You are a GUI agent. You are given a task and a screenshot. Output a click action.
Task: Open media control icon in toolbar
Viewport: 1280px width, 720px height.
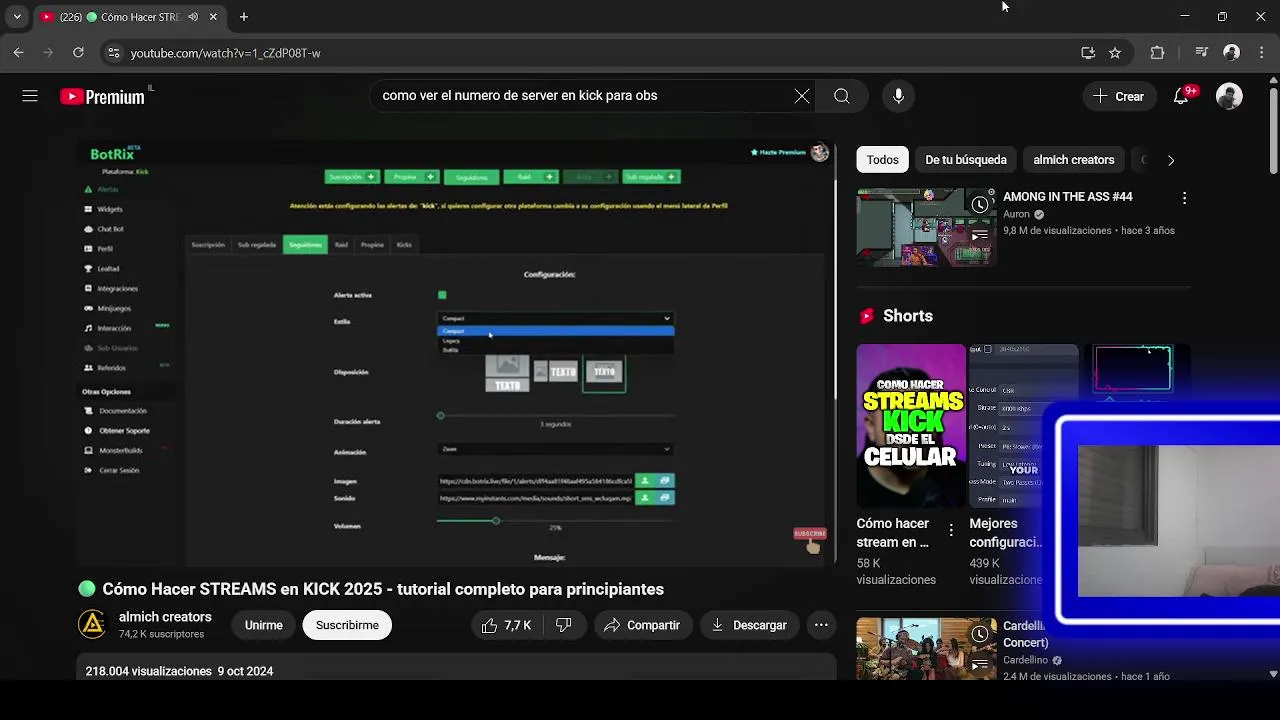pyautogui.click(x=1202, y=53)
